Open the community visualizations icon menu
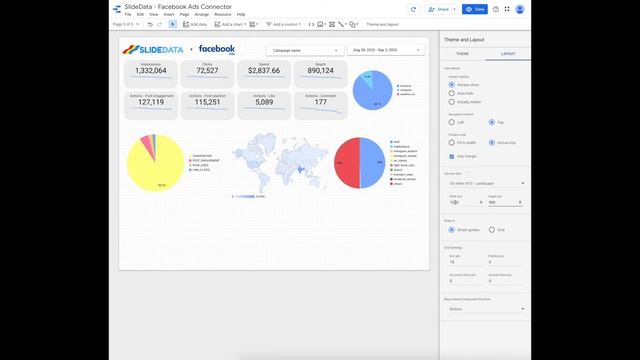The height and width of the screenshot is (360, 640). pos(253,24)
